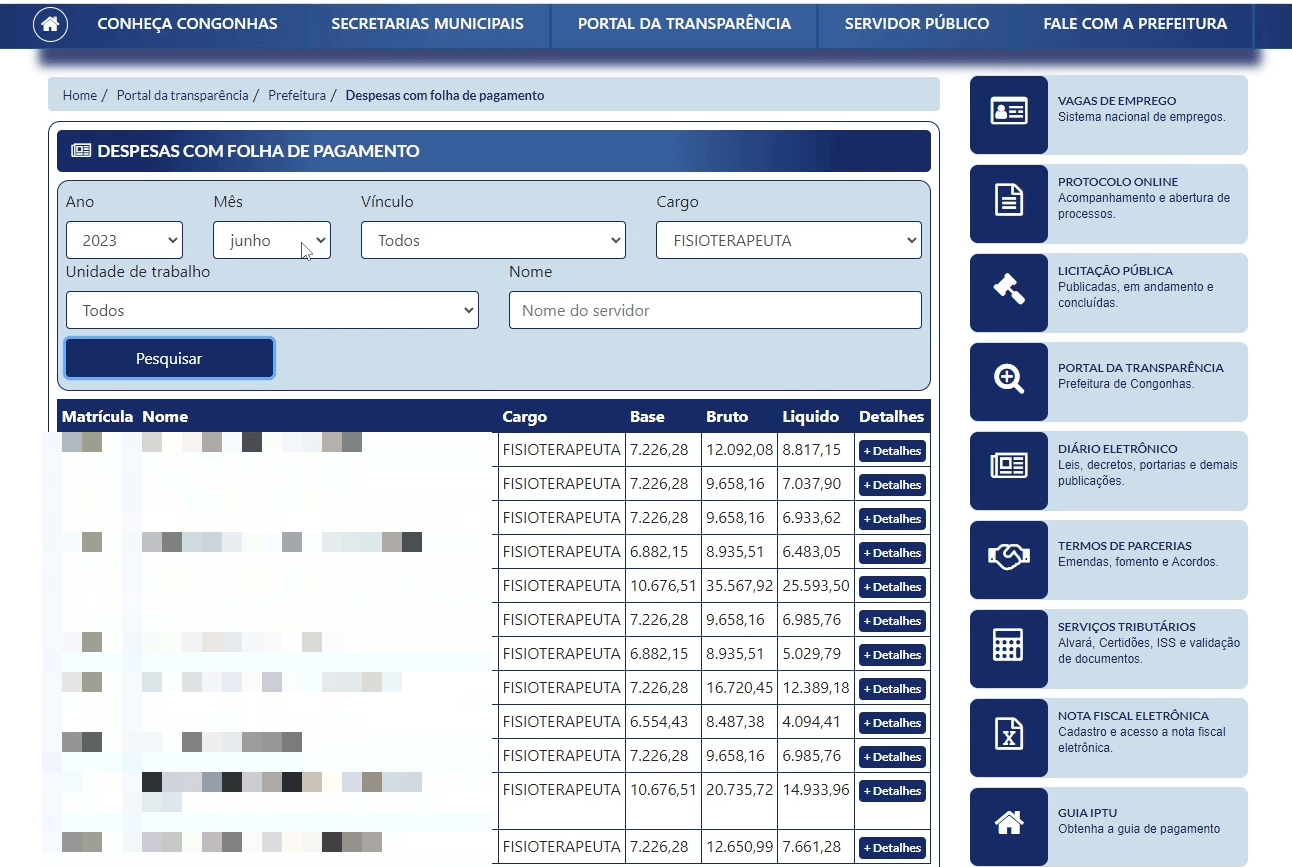Show details for row with liquido 6.933,62

coord(892,519)
